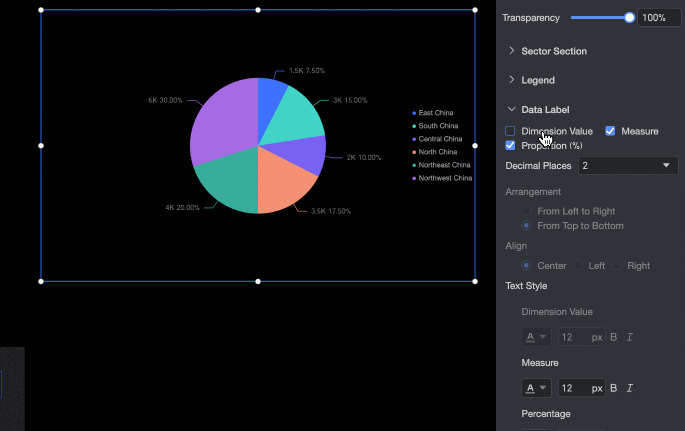Select From Left to Right arrangement
Screen dimensions: 685x431
(x=526, y=211)
